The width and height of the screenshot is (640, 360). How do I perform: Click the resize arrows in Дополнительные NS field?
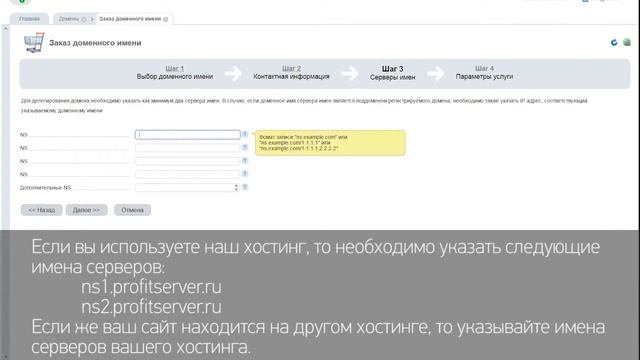(x=236, y=187)
